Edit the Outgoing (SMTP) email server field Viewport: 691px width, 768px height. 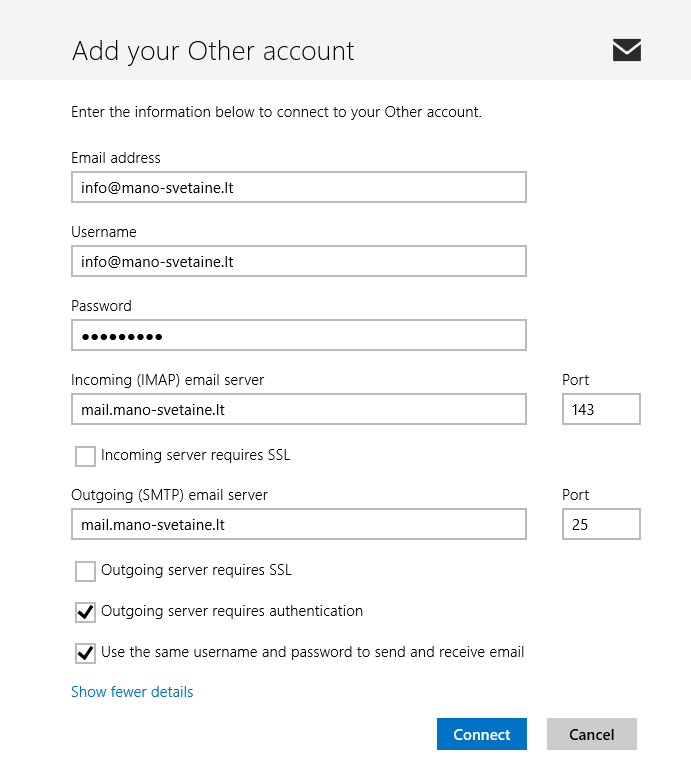tap(298, 524)
